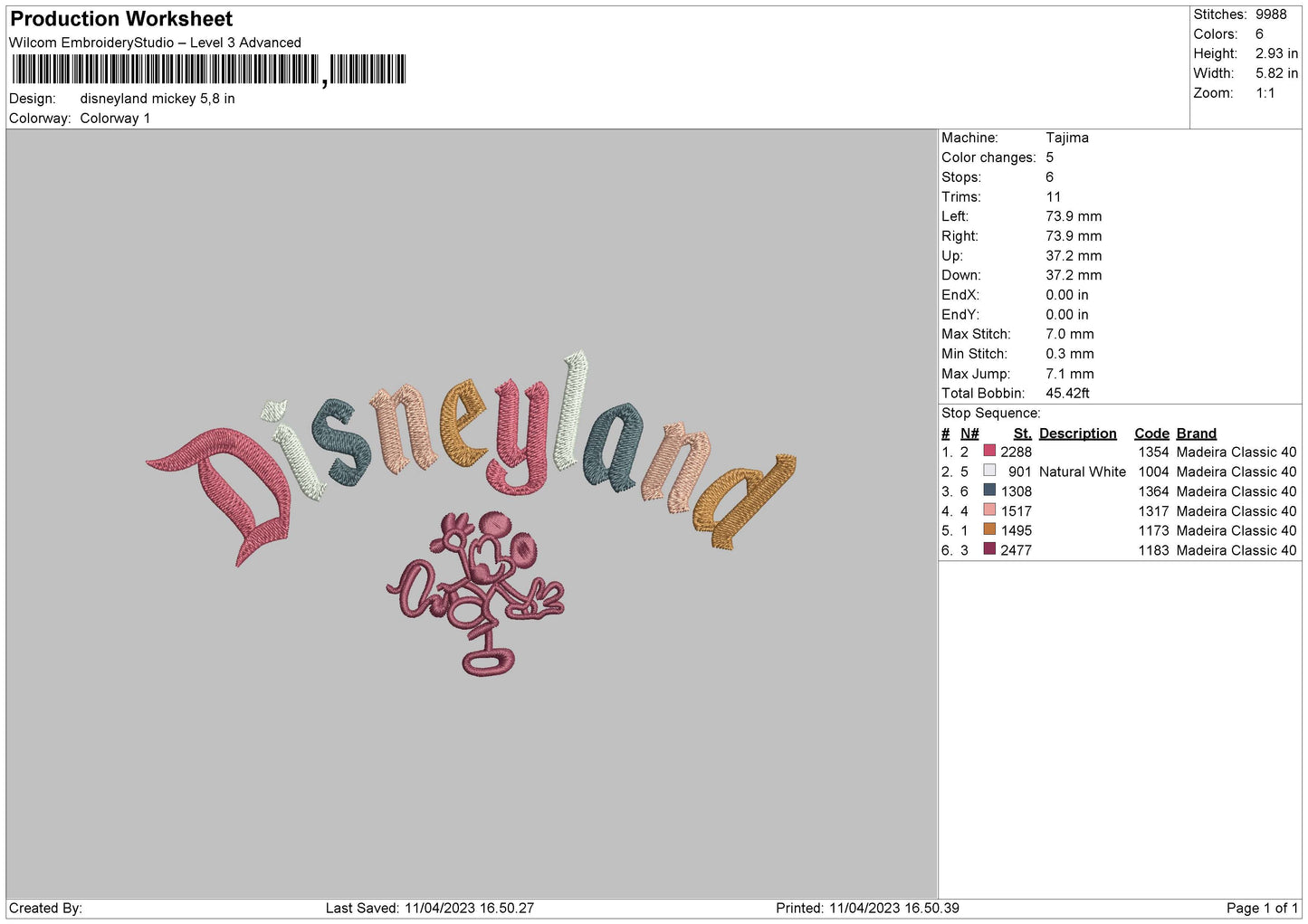Click the pink color swatch for thread 1354
Viewport: 1308px width, 924px height.
[989, 451]
